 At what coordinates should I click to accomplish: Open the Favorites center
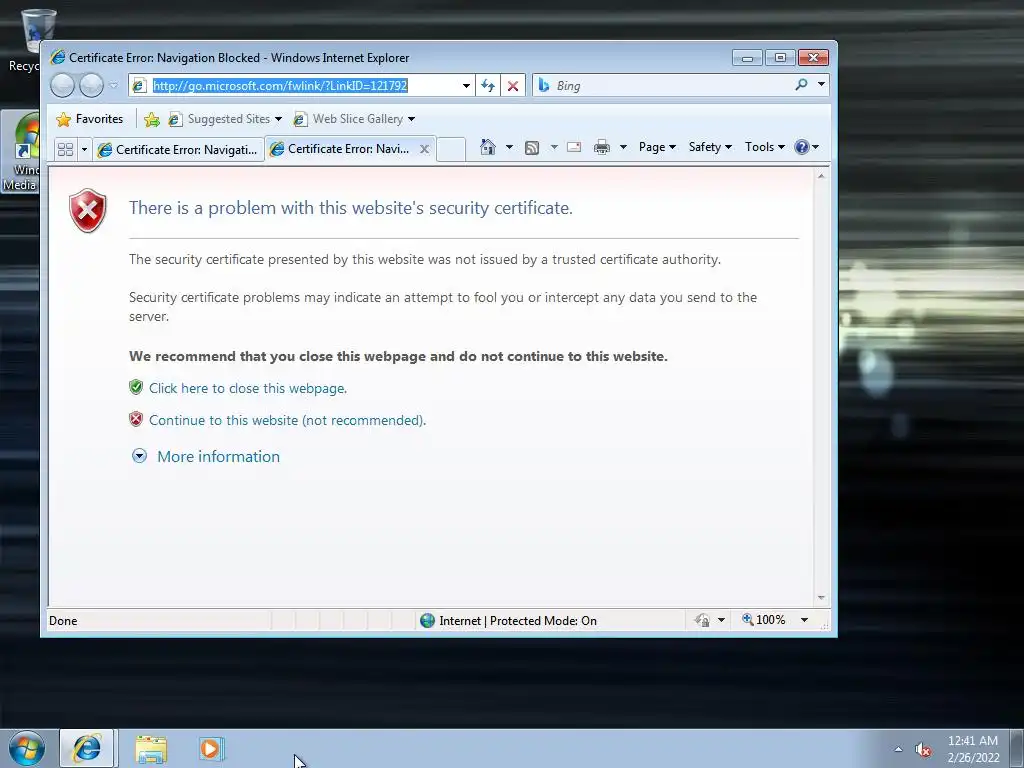(x=89, y=119)
